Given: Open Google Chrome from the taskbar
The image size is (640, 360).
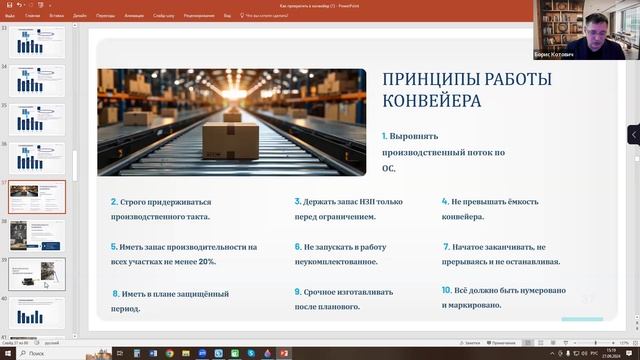Looking at the screenshot, I should [x=169, y=353].
